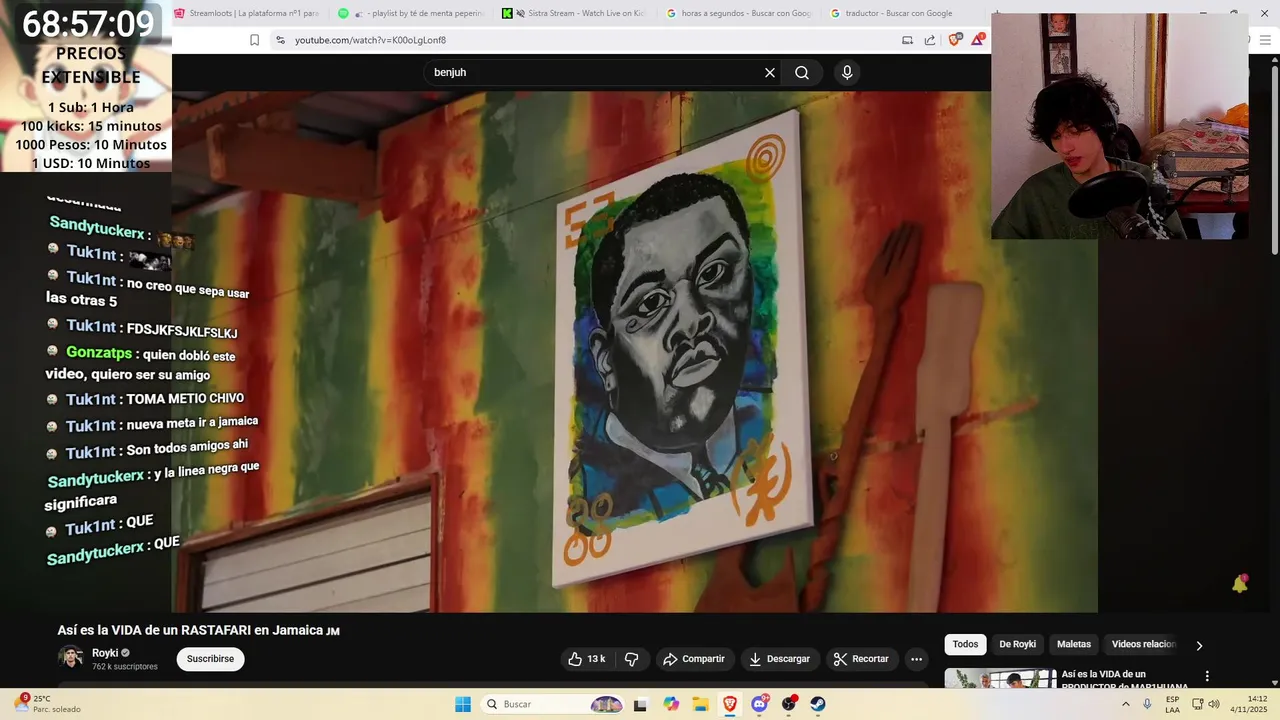Switch to the Sistra Stream Kick tab
1280x720 pixels.
pyautogui.click(x=574, y=13)
